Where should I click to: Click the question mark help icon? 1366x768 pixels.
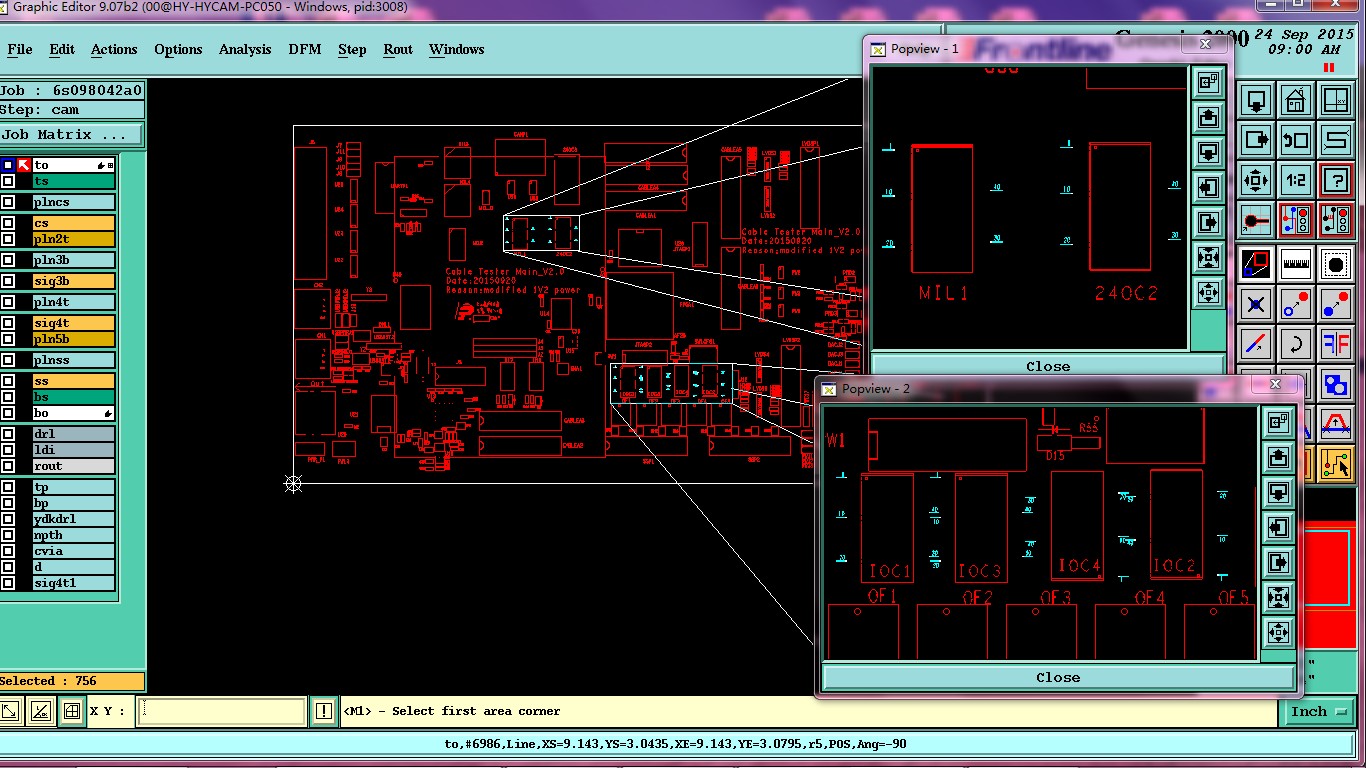pyautogui.click(x=1335, y=180)
